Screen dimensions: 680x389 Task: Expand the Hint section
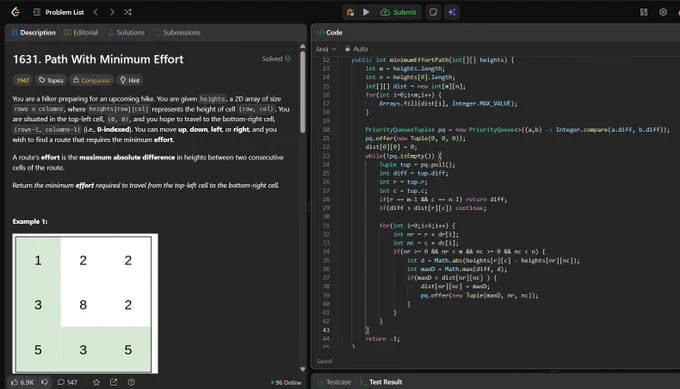coord(130,80)
